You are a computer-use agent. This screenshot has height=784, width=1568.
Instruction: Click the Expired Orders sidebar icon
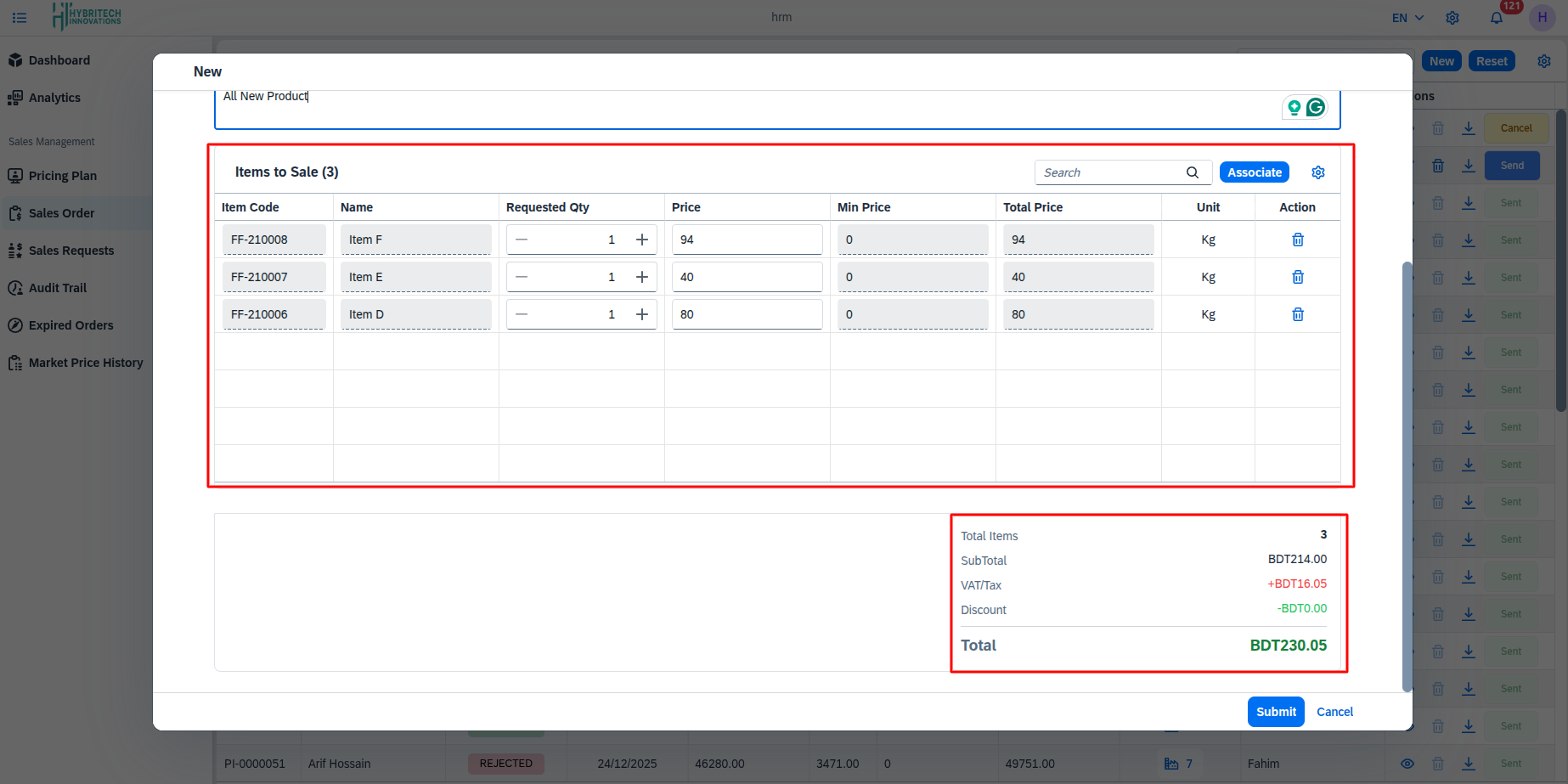(x=15, y=324)
